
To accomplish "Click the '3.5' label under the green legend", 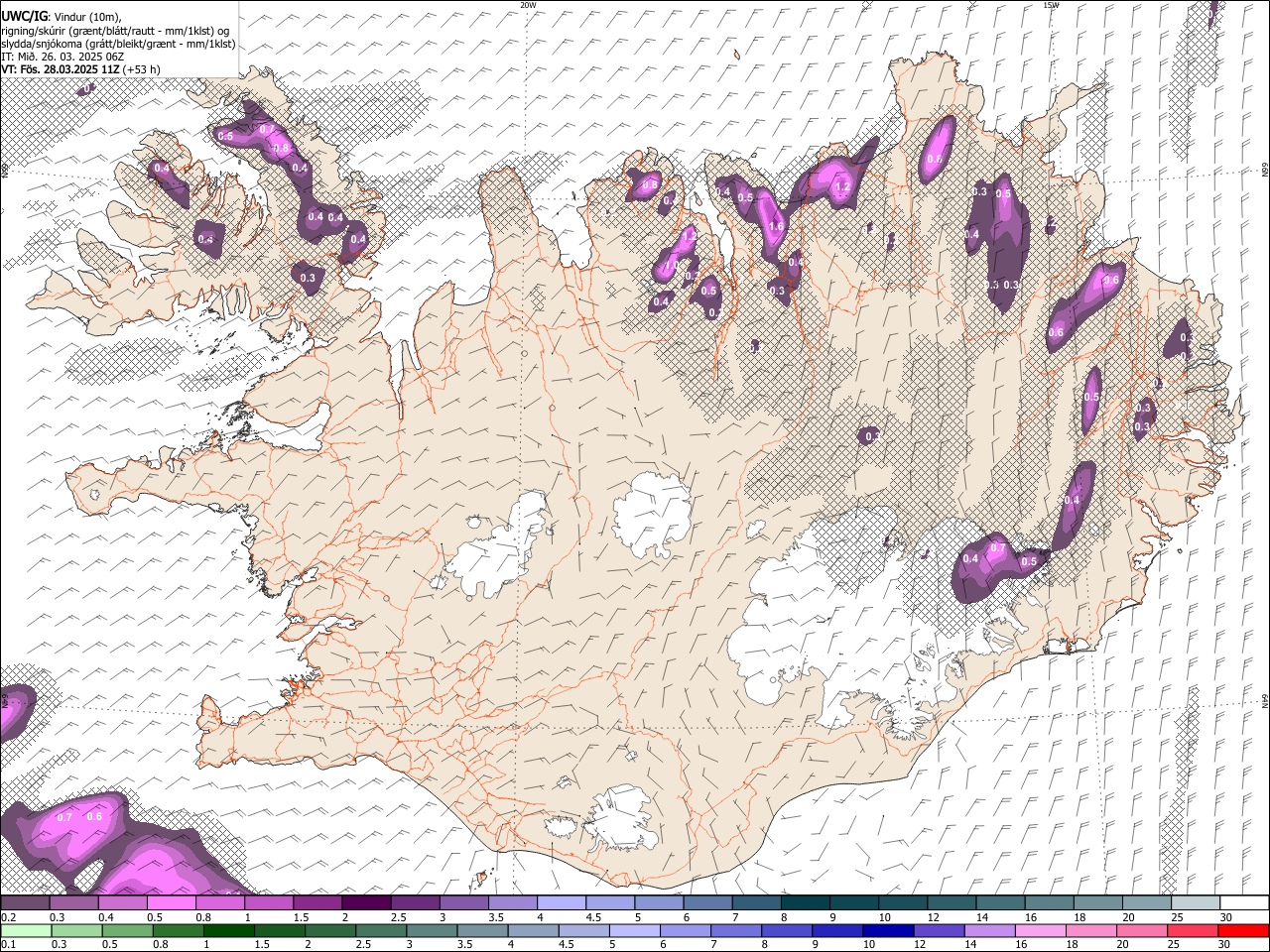I will 465,944.
